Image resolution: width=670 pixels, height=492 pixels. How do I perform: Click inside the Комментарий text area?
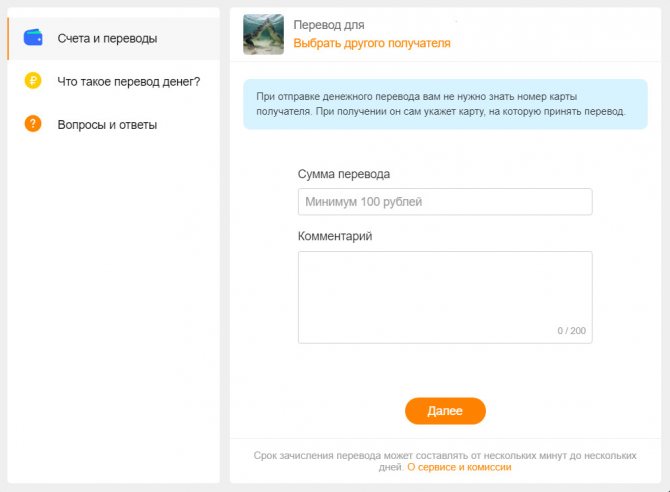point(445,297)
